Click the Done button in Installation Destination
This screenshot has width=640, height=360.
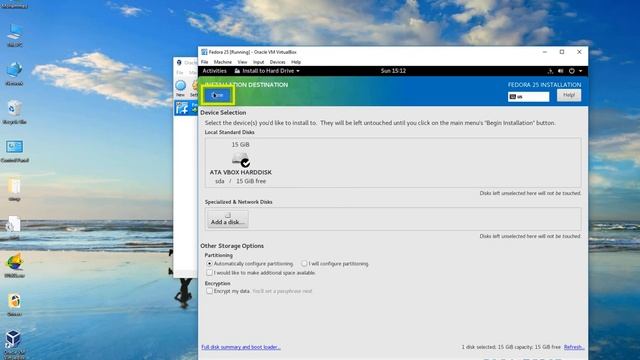pyautogui.click(x=218, y=95)
